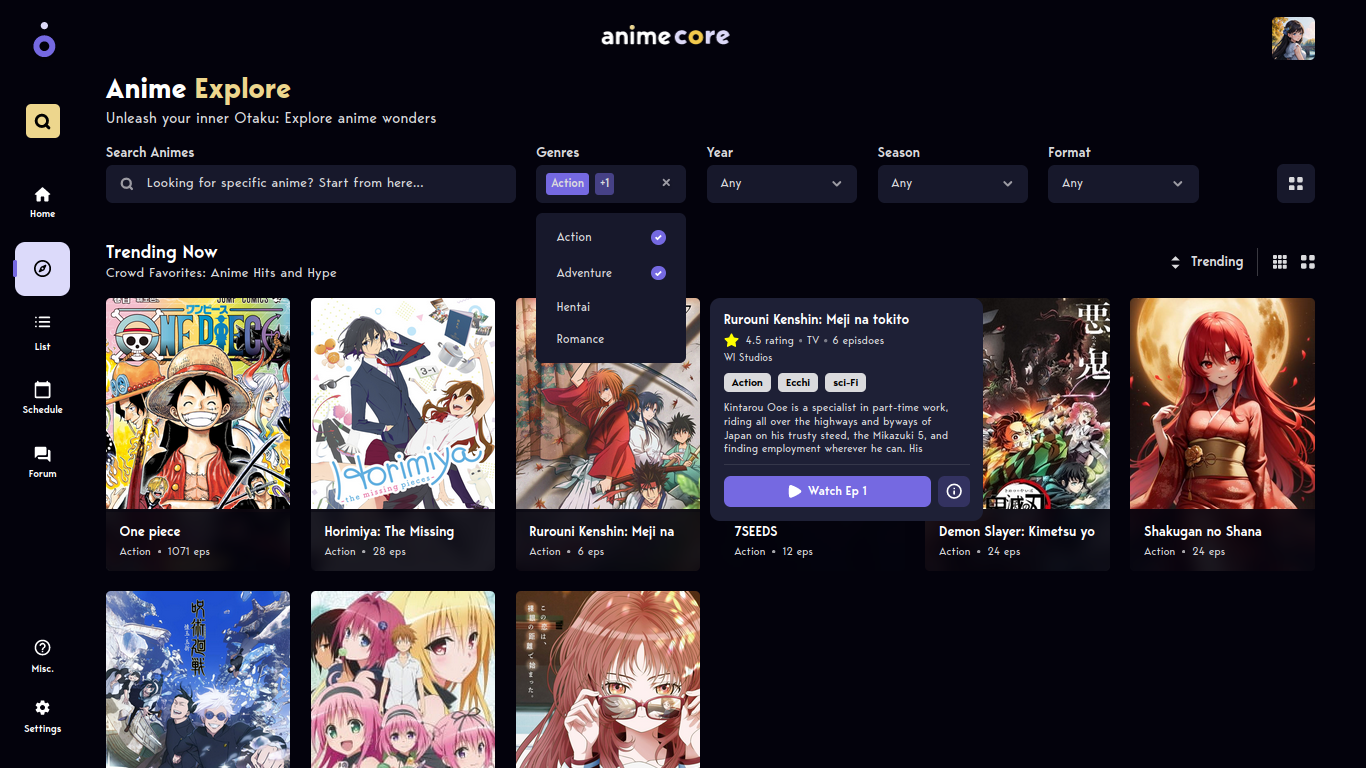Click the info icon next to Watch Ep 1
This screenshot has height=768, width=1366.
tap(954, 491)
